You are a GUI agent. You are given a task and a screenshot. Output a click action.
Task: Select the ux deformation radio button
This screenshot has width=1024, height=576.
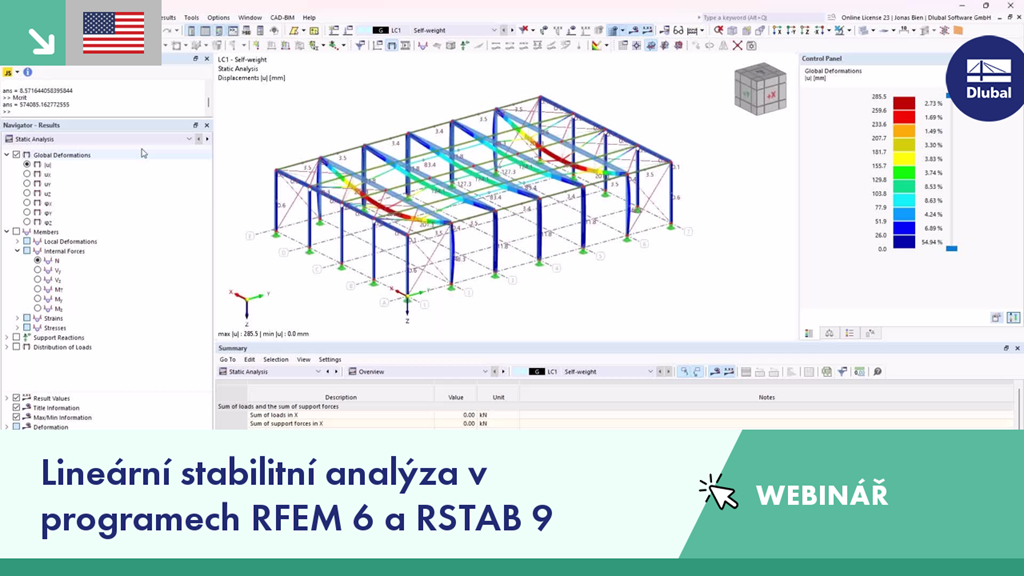coord(27,174)
